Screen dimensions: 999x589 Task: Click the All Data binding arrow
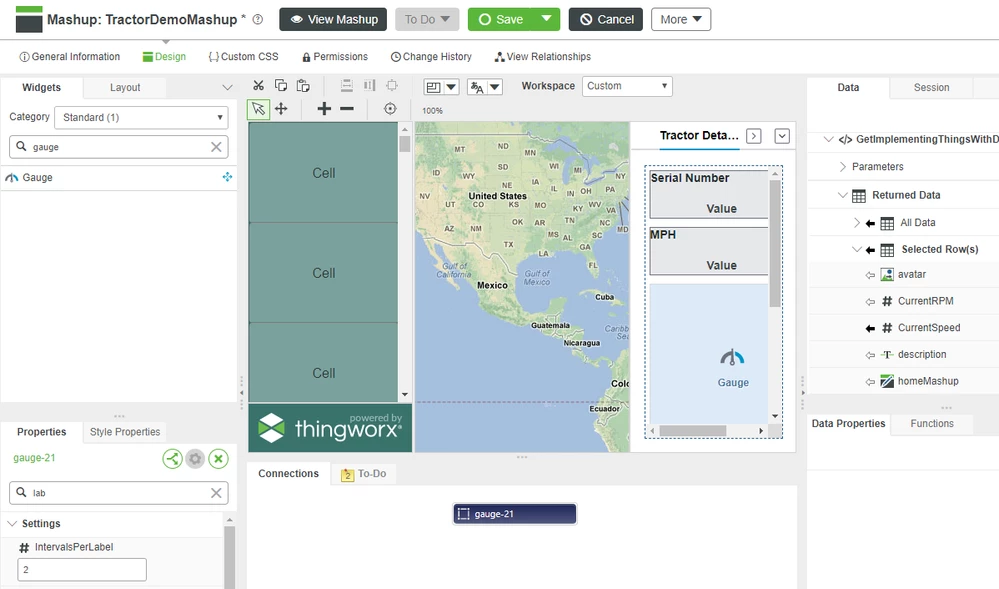click(870, 223)
